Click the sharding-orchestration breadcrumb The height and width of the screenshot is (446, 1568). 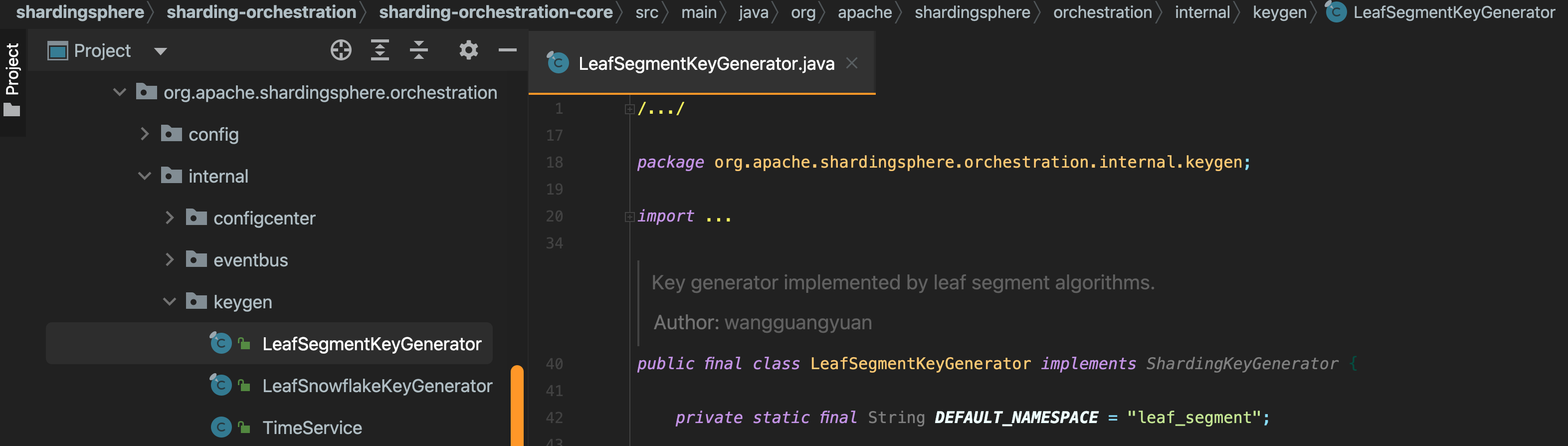pos(262,12)
